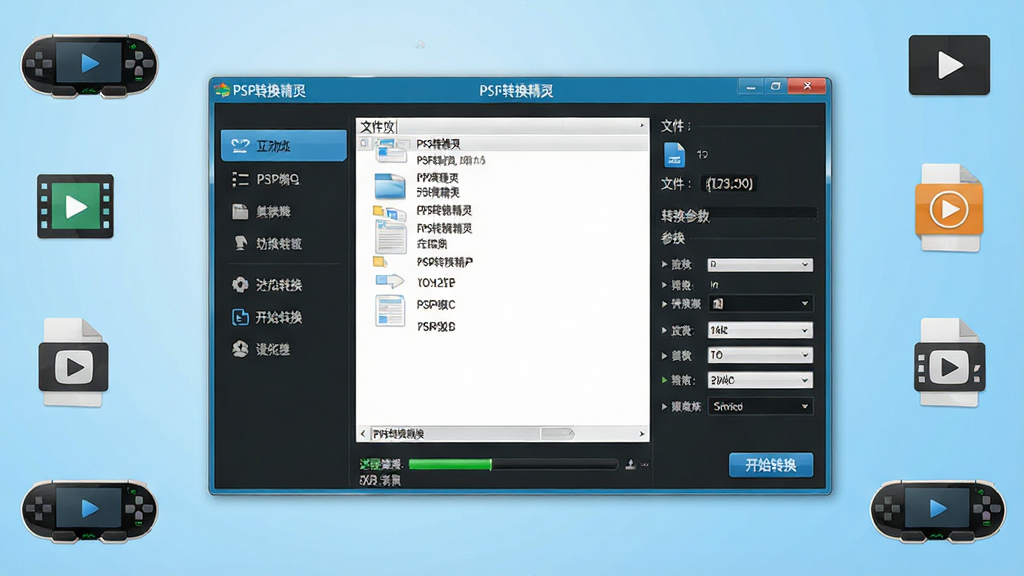Screen dimensions: 1024x576
Task: Open the dark dropdown showing Smied
Action: (760, 406)
